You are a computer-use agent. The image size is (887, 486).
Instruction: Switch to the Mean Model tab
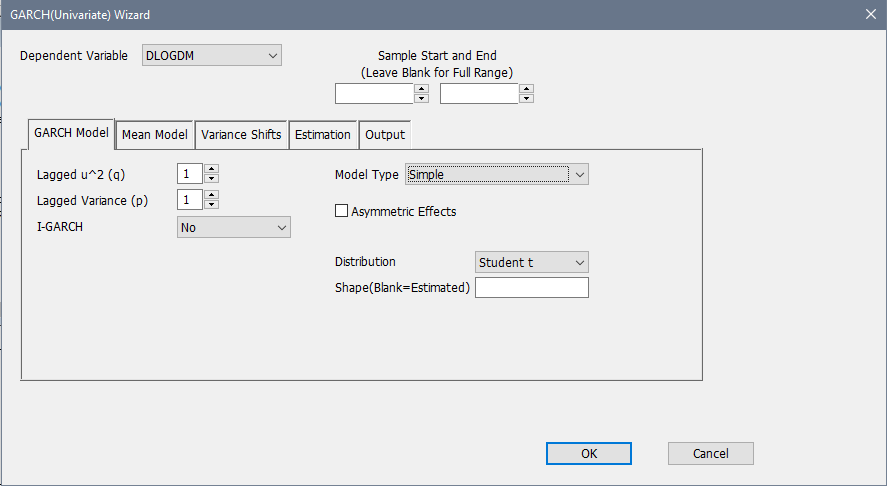[154, 134]
